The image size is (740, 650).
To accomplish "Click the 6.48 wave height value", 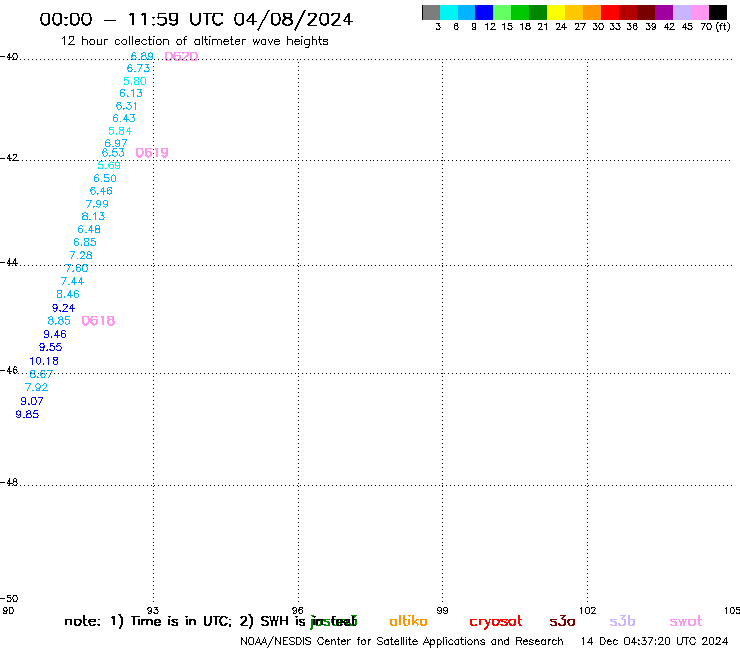I will tap(89, 229).
